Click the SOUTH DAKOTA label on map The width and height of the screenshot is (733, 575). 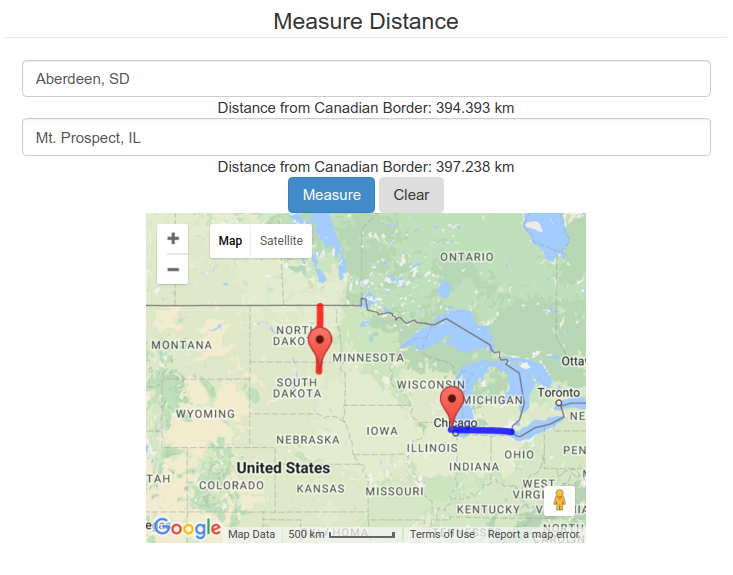pyautogui.click(x=297, y=388)
